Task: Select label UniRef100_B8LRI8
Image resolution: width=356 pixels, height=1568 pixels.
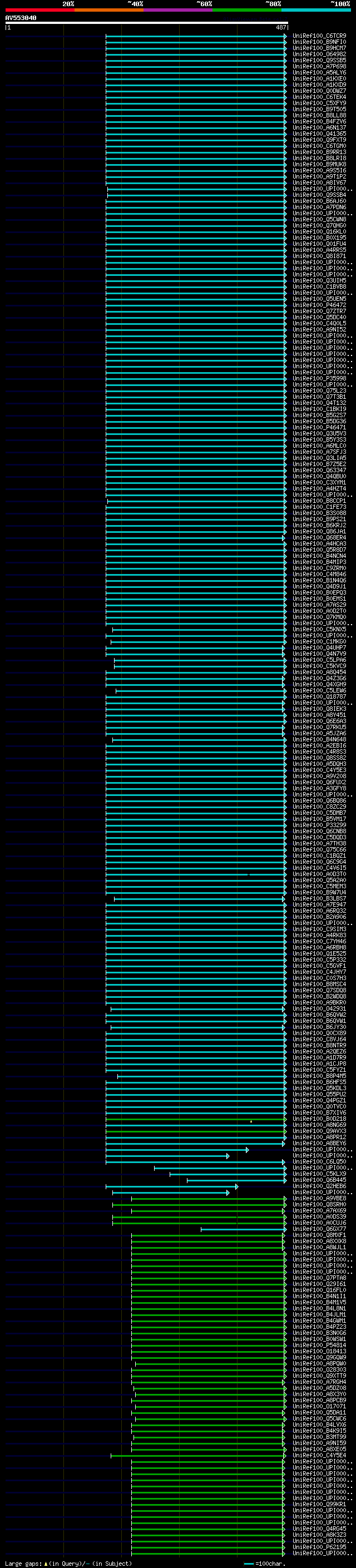Action: [x=319, y=159]
